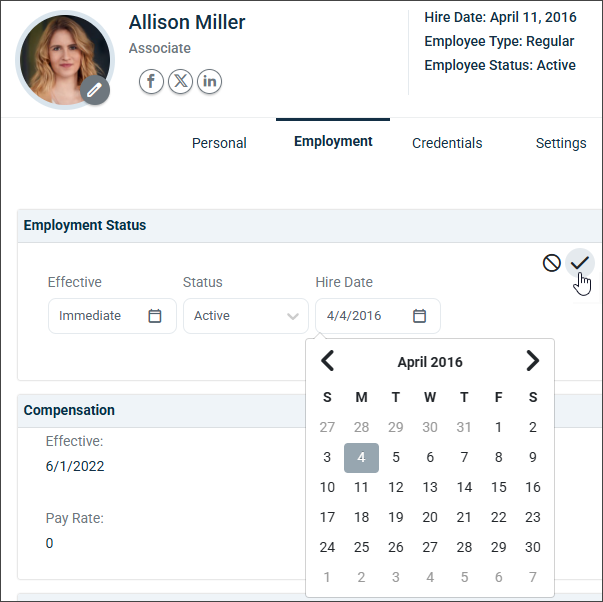Click the Associate job title text

point(160,48)
